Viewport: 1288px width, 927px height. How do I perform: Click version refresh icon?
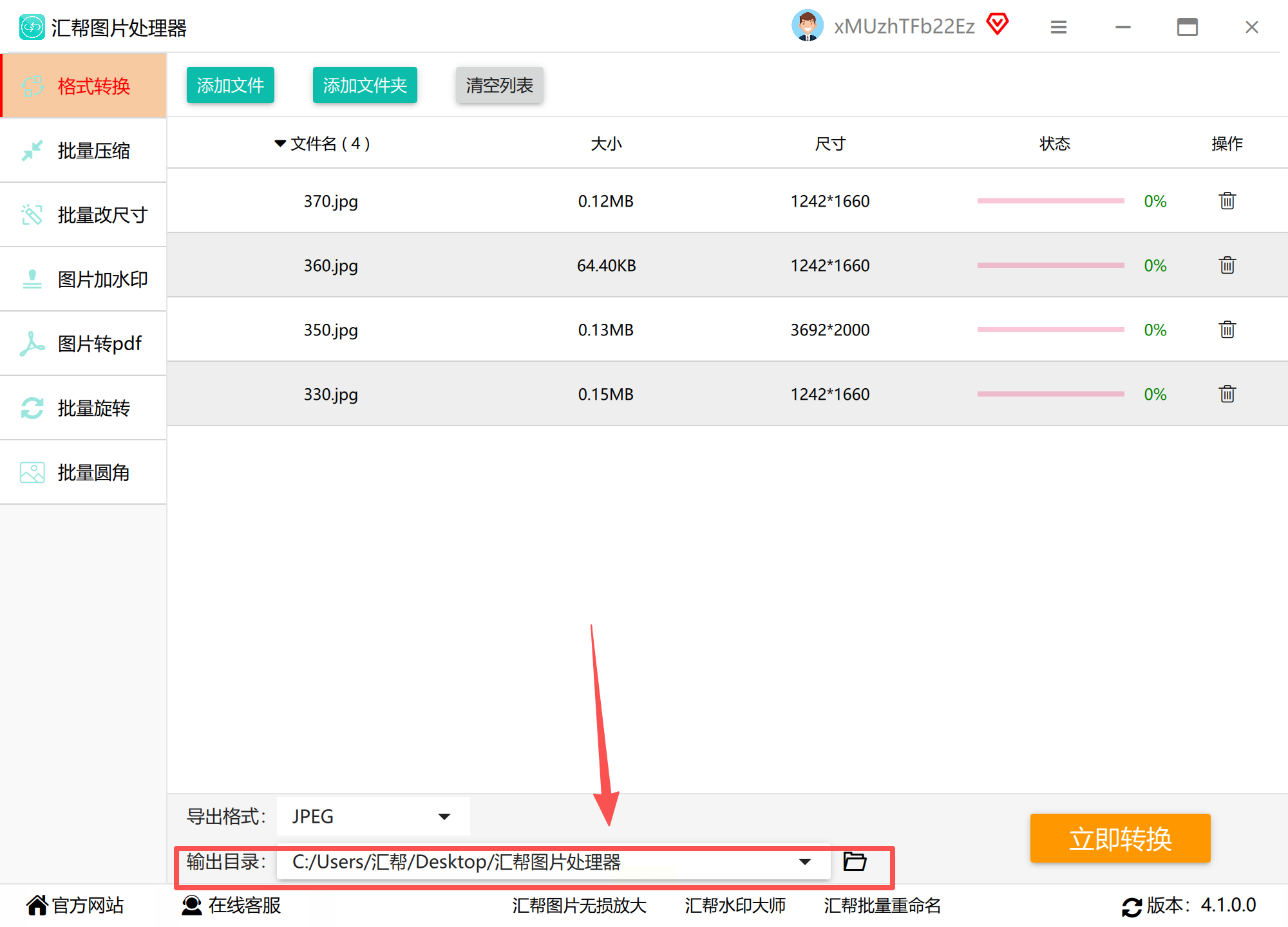(1132, 906)
